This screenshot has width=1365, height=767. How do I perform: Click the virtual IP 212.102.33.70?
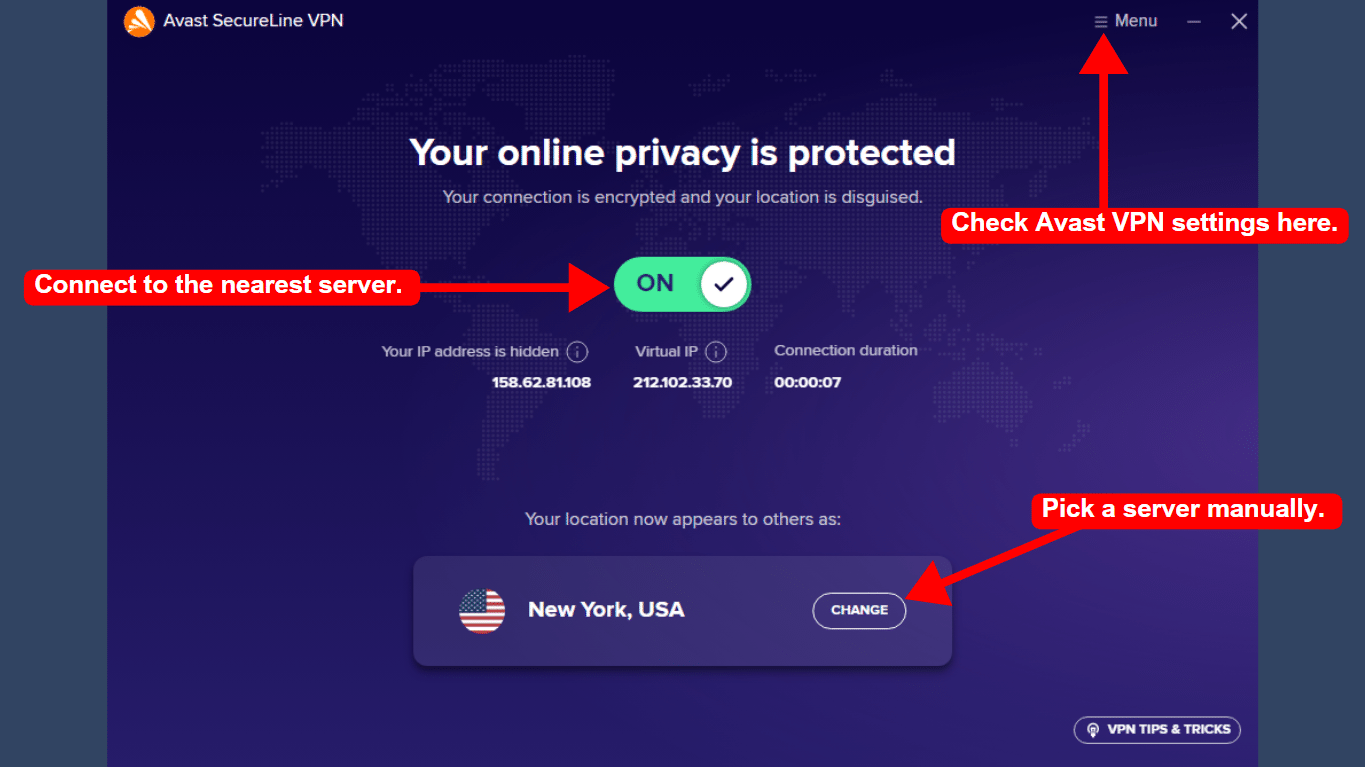[682, 382]
